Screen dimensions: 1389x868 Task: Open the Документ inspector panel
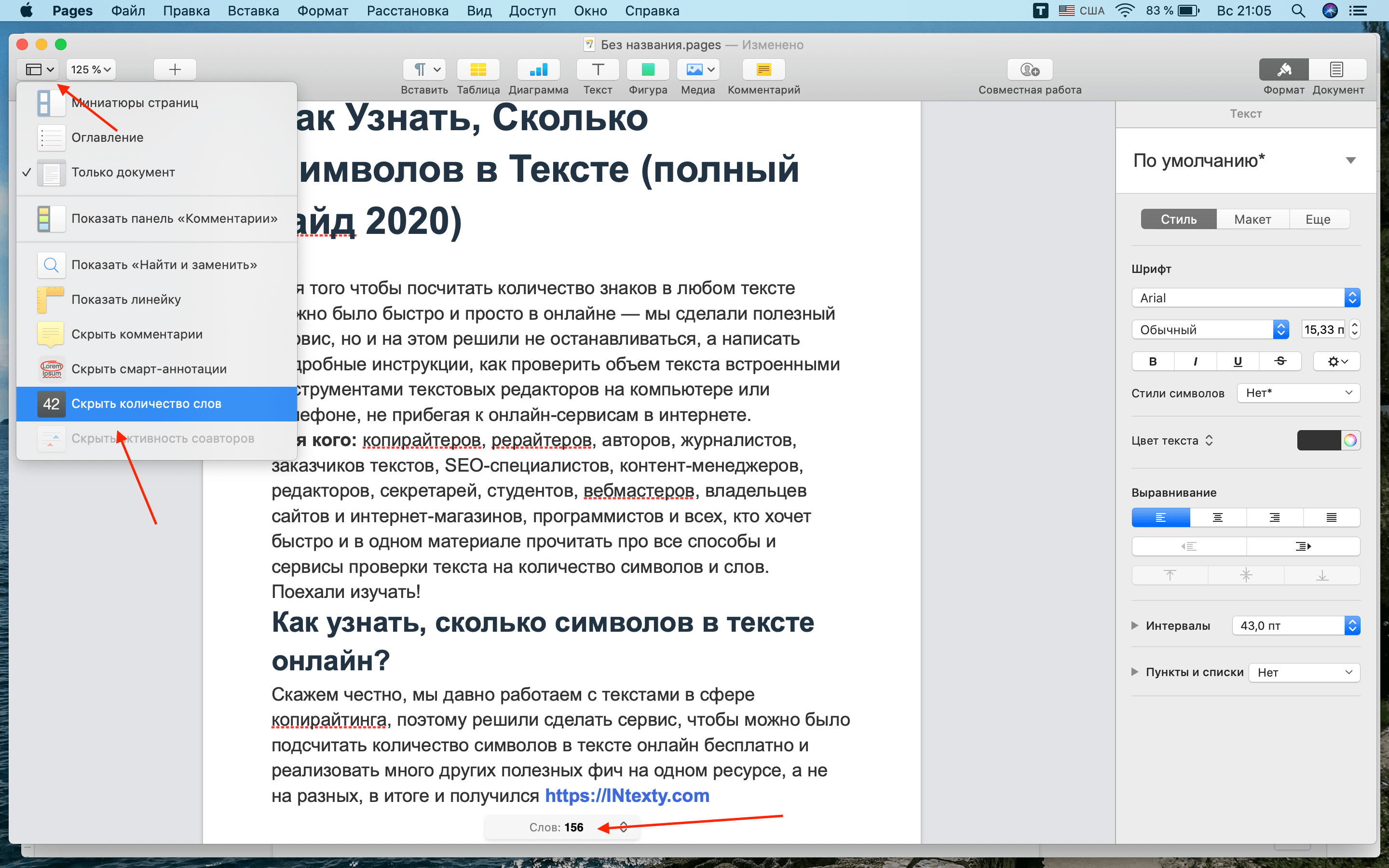[1337, 69]
